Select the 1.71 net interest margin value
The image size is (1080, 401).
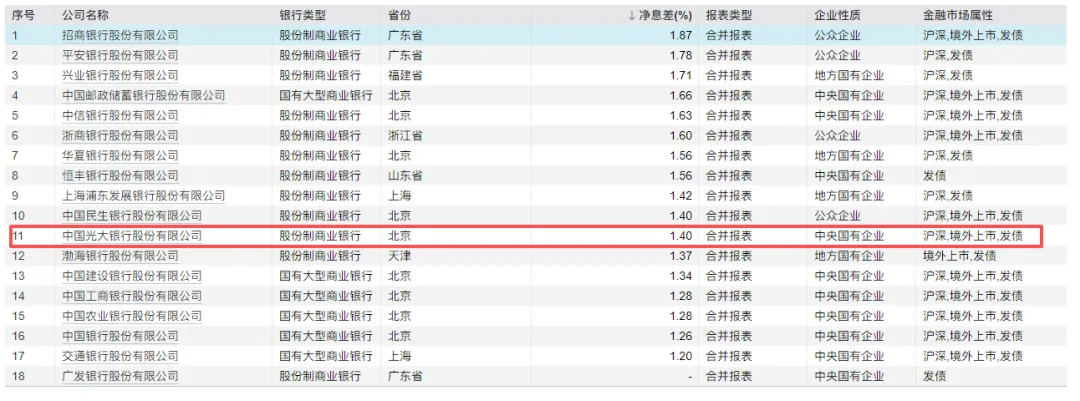[681, 75]
